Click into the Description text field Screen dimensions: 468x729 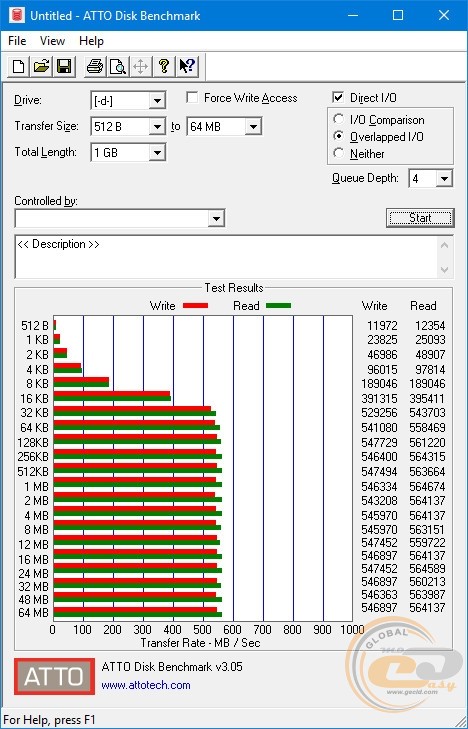tap(226, 257)
